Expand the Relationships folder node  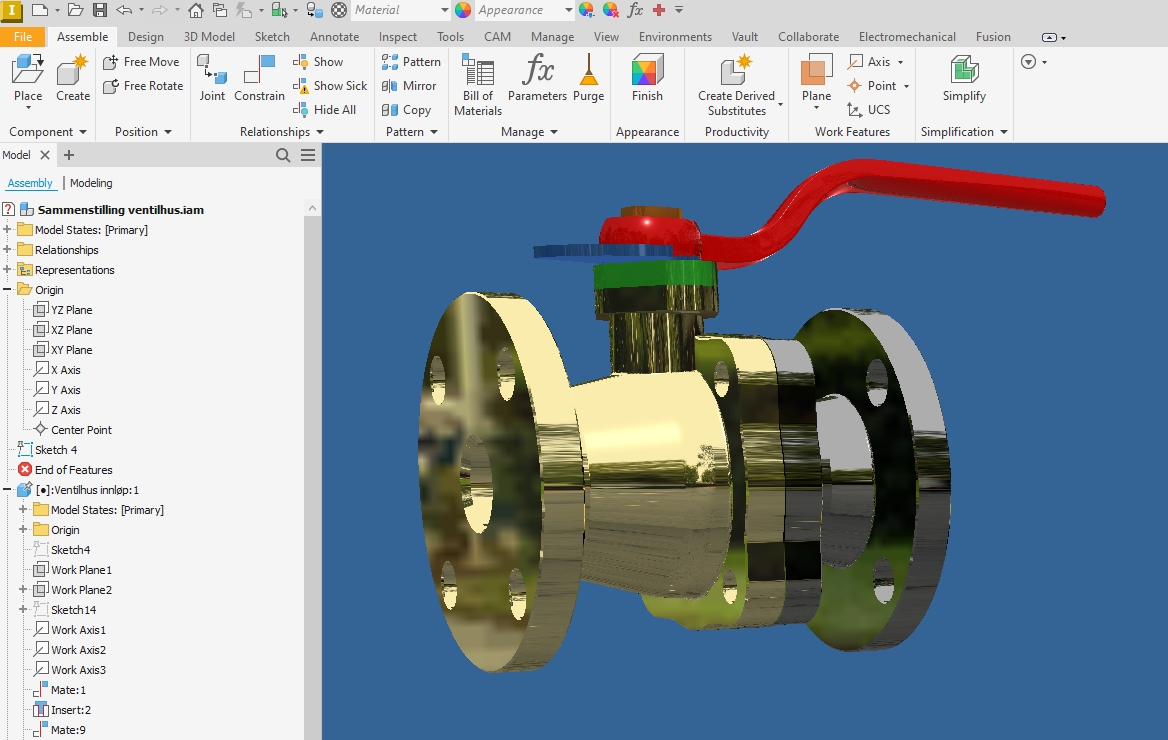click(8, 250)
